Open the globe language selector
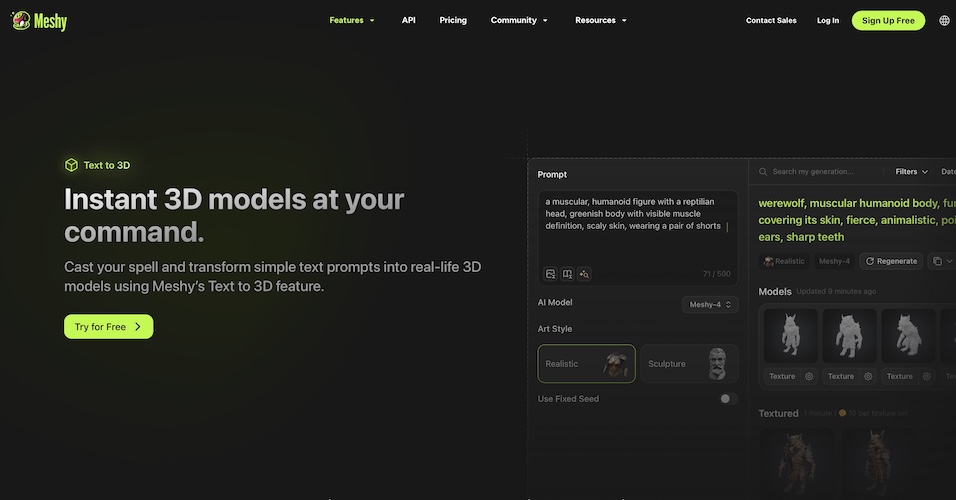This screenshot has height=500, width=956. [x=944, y=20]
